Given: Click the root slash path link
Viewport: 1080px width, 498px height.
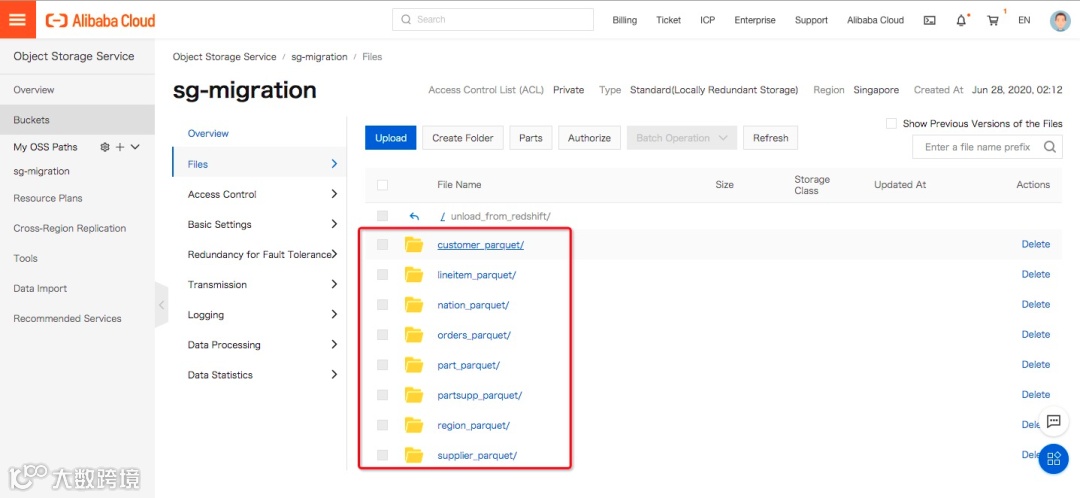Looking at the screenshot, I should point(442,216).
